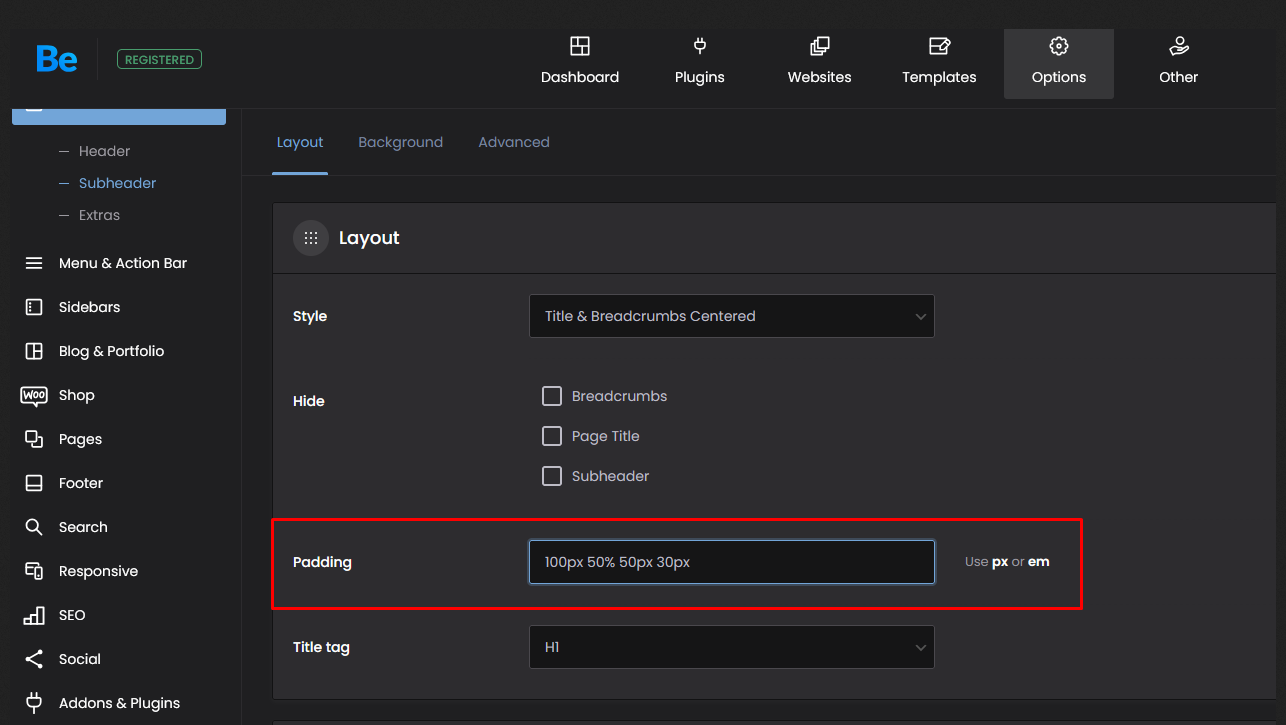
Task: Open the Extras submenu item
Action: point(99,215)
